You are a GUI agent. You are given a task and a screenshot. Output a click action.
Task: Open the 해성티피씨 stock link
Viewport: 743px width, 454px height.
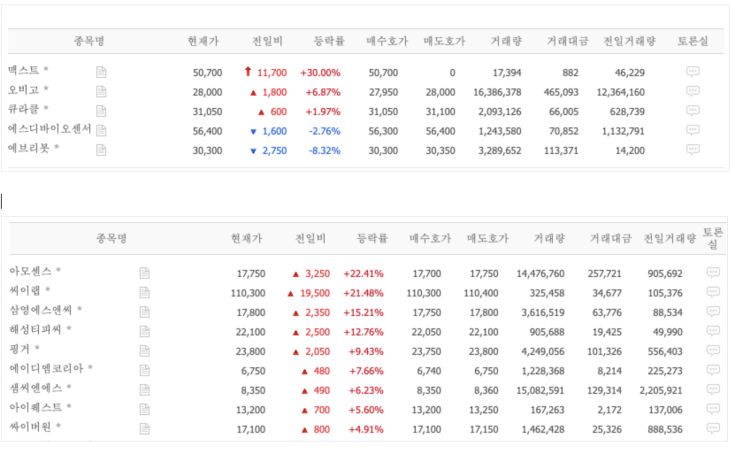point(36,329)
